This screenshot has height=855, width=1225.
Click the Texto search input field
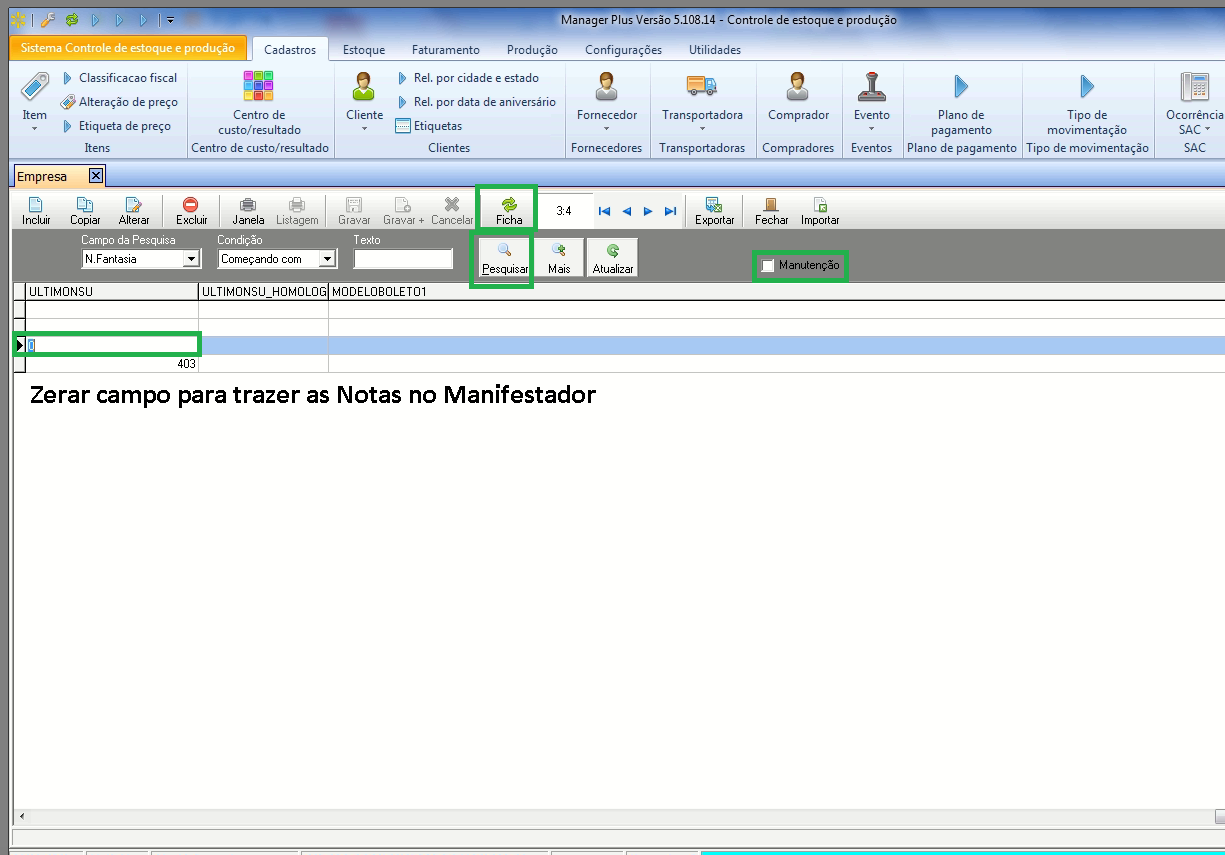[x=403, y=259]
